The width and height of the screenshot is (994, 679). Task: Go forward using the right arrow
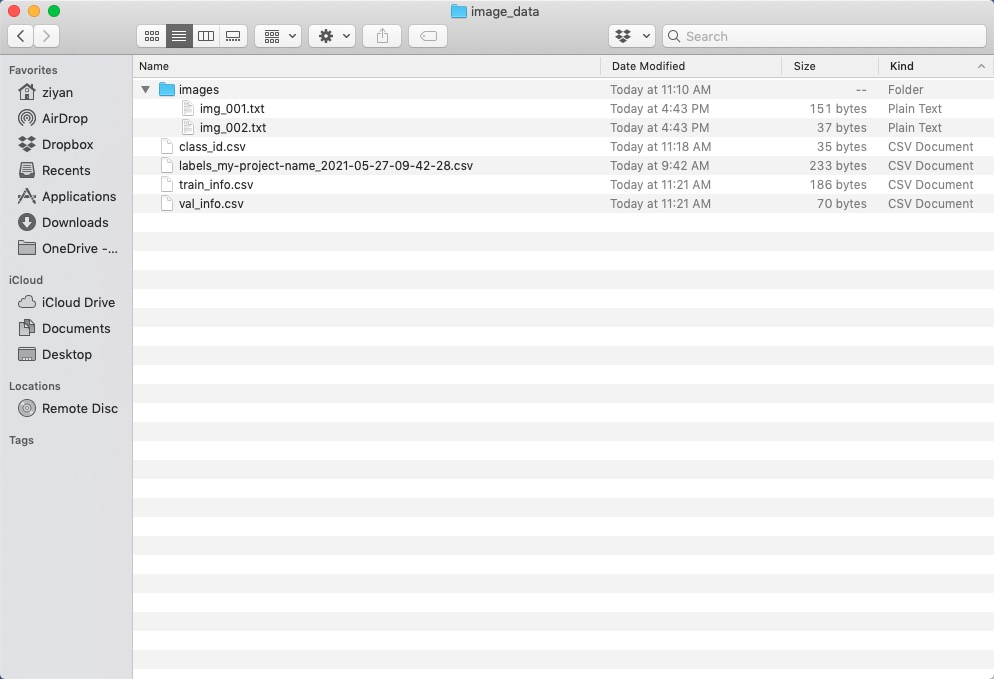(46, 36)
